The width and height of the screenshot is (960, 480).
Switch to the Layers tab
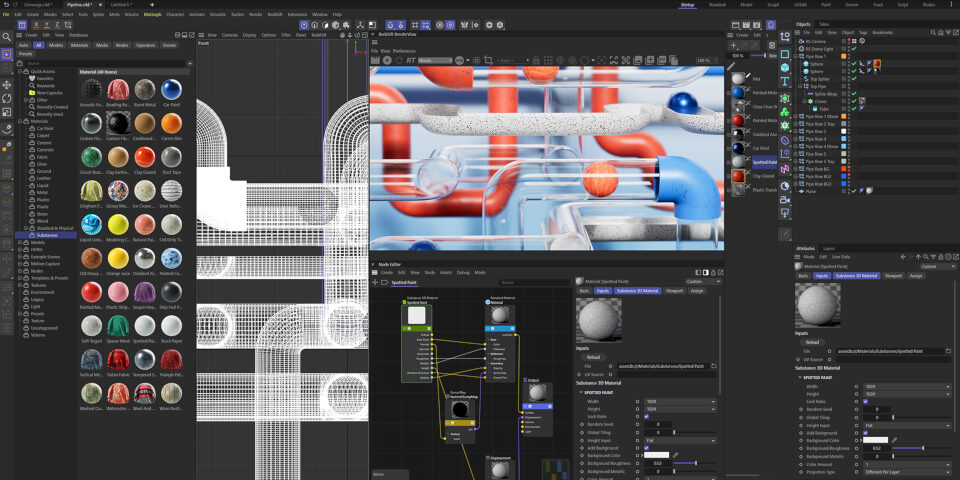pos(829,248)
